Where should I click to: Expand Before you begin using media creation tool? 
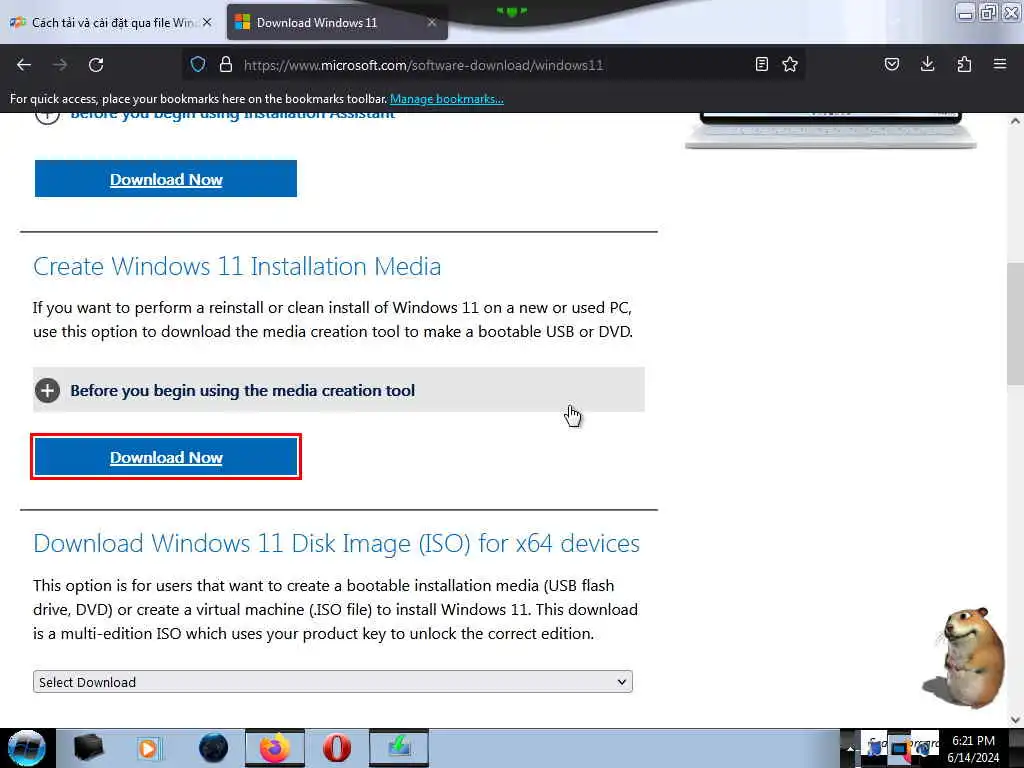(x=338, y=390)
